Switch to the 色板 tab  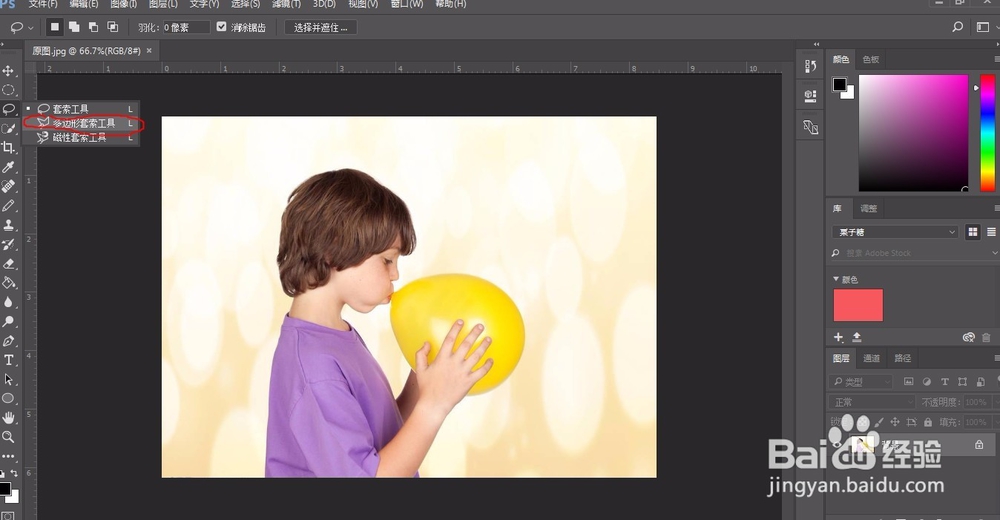click(x=871, y=59)
